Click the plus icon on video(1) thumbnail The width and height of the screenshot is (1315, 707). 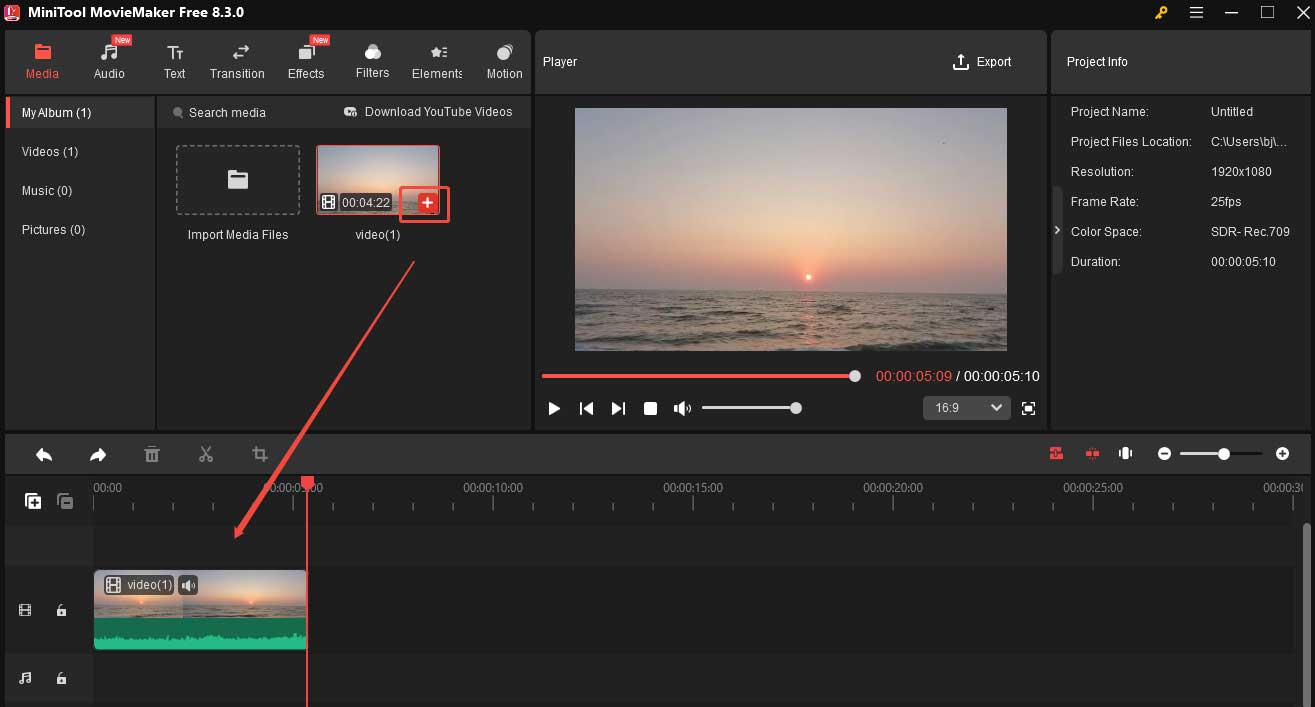(x=427, y=203)
